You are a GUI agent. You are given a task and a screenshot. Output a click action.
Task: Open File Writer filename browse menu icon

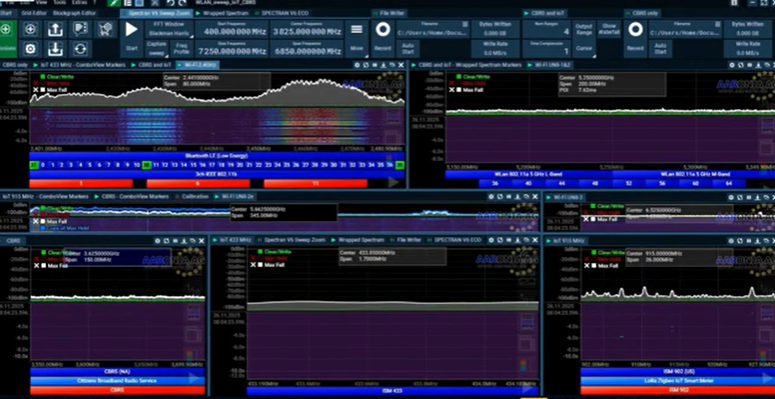(x=465, y=24)
